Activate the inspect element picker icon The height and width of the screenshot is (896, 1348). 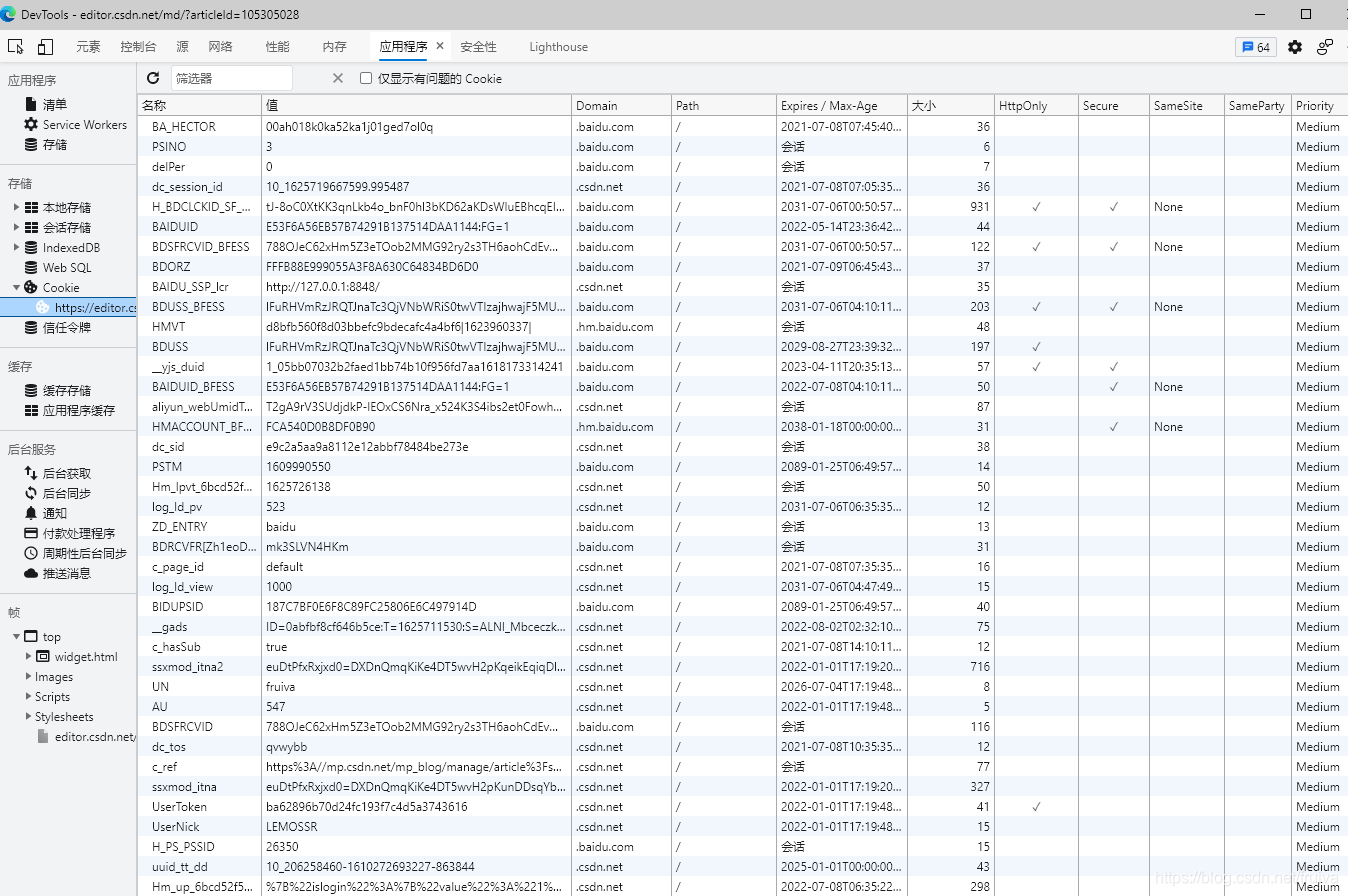point(15,47)
